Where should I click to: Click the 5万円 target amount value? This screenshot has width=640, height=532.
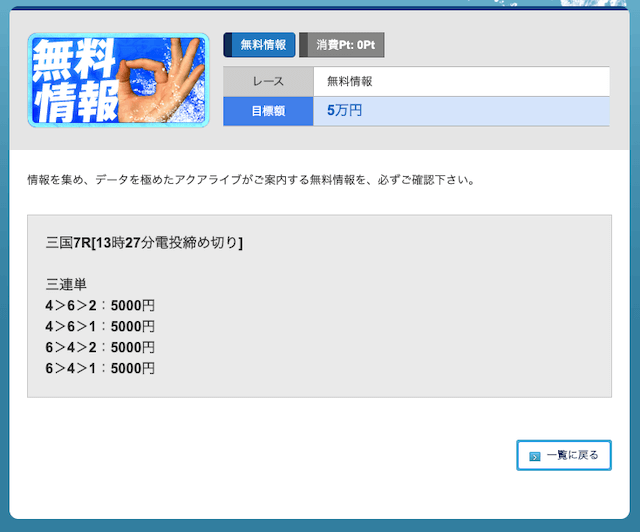344,111
